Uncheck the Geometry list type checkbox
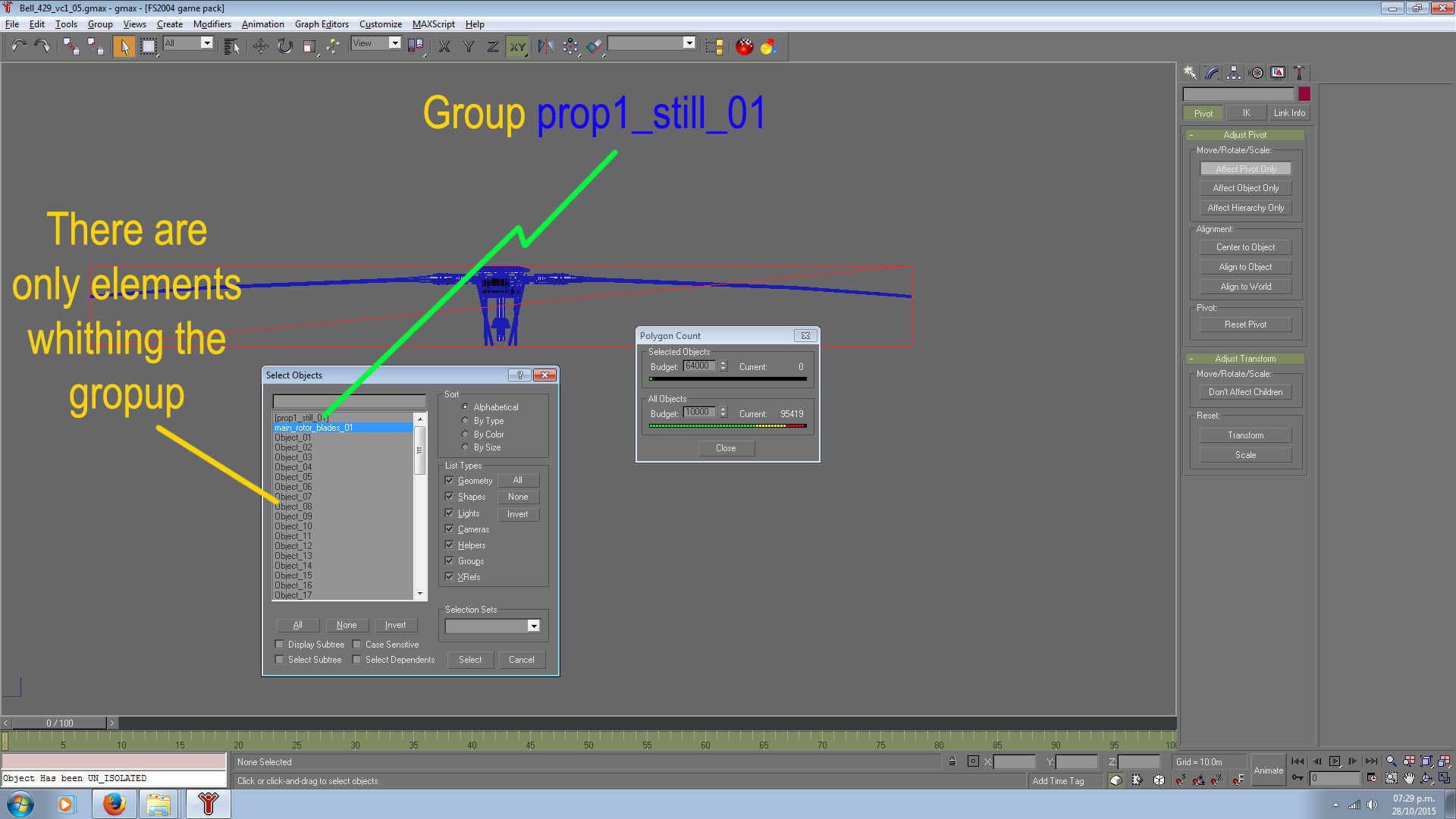 click(x=449, y=481)
